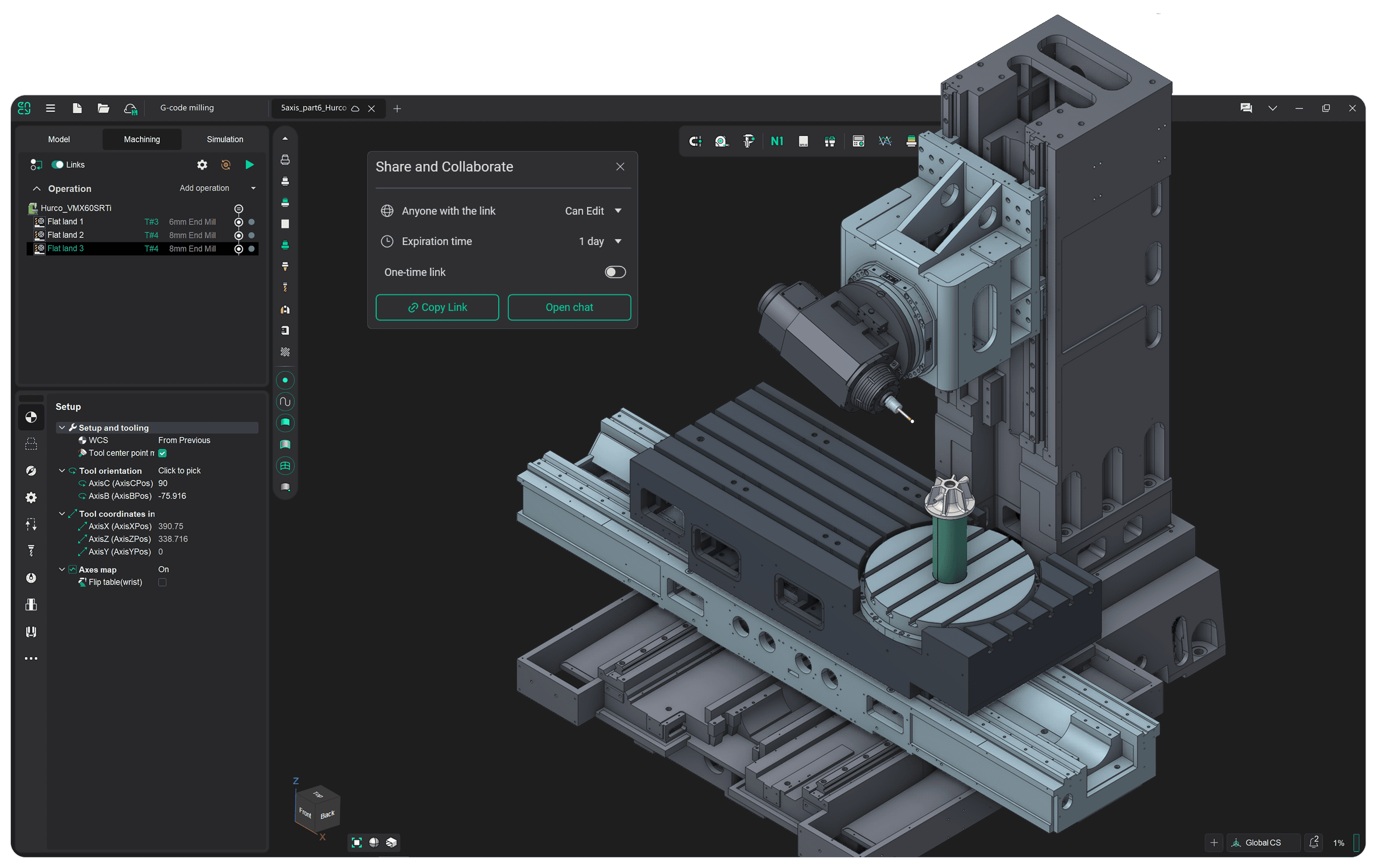This screenshot has width=1389, height=868.
Task: Toggle the One-time link switch
Action: click(x=615, y=272)
